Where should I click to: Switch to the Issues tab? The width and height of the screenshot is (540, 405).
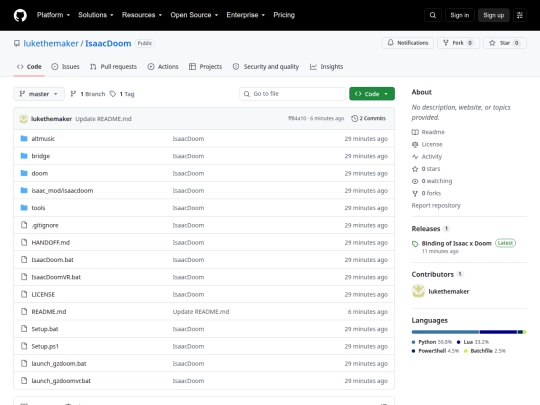65,67
